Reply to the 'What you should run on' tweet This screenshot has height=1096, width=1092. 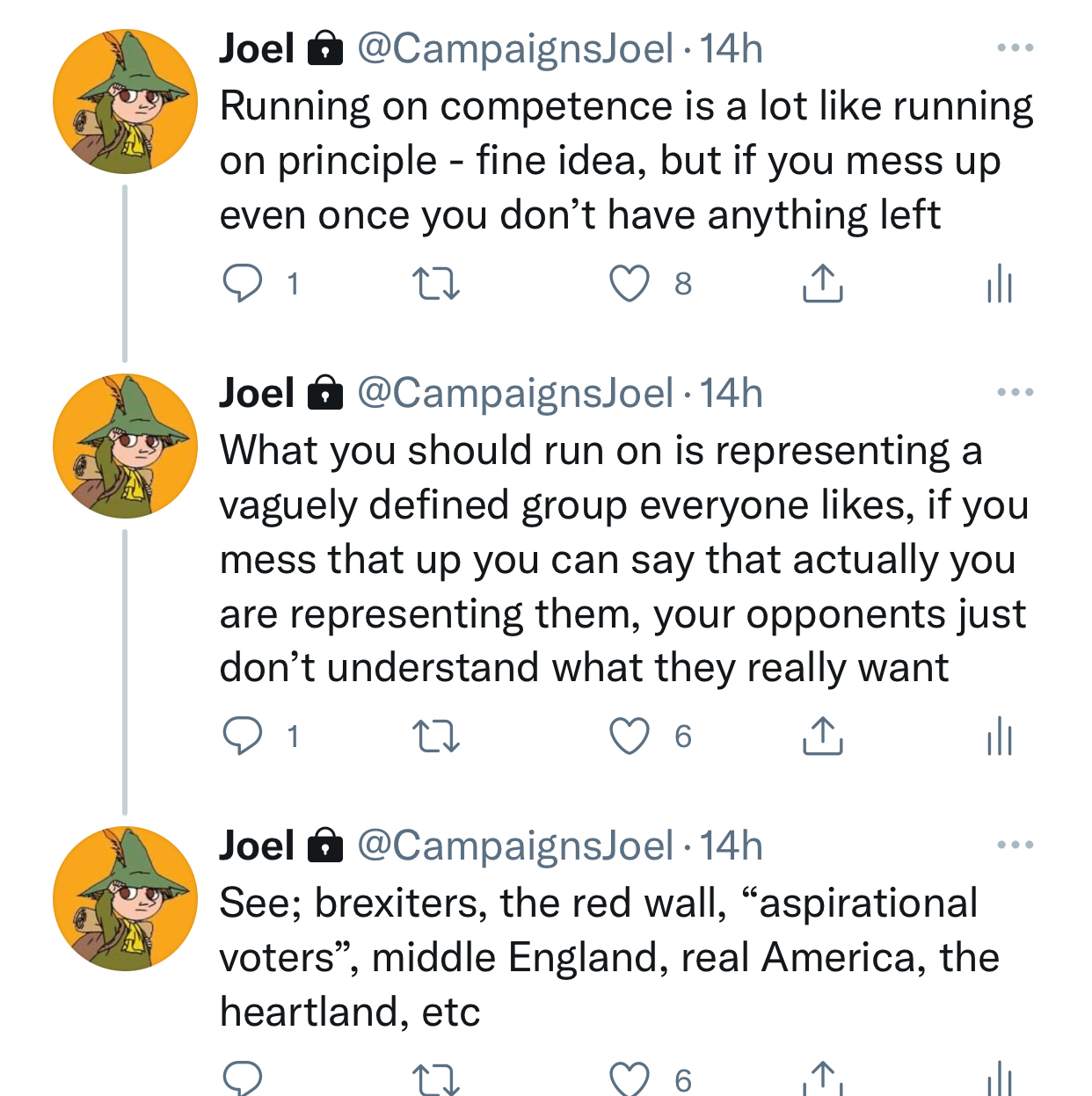(x=242, y=737)
